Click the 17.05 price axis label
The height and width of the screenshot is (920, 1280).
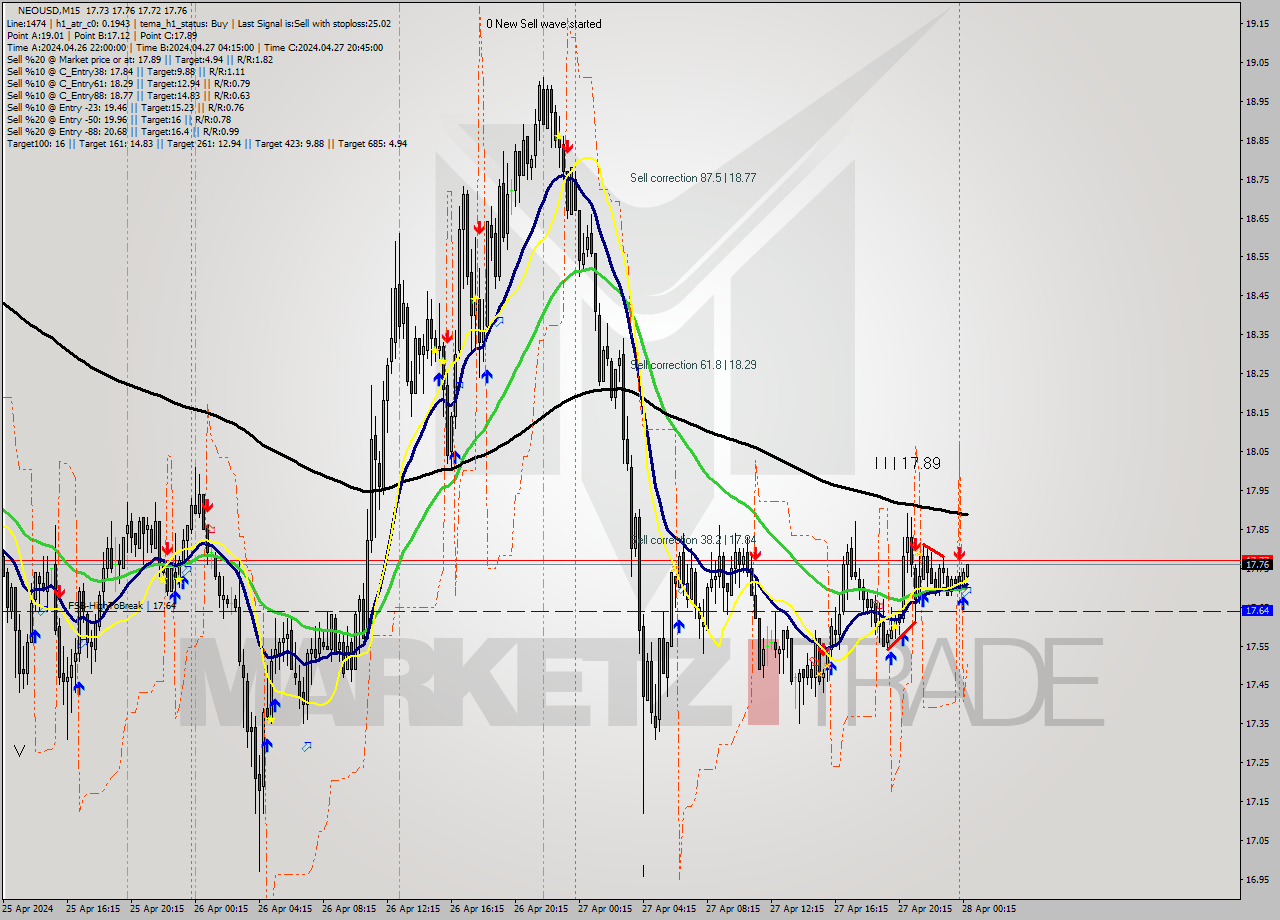(x=1257, y=841)
